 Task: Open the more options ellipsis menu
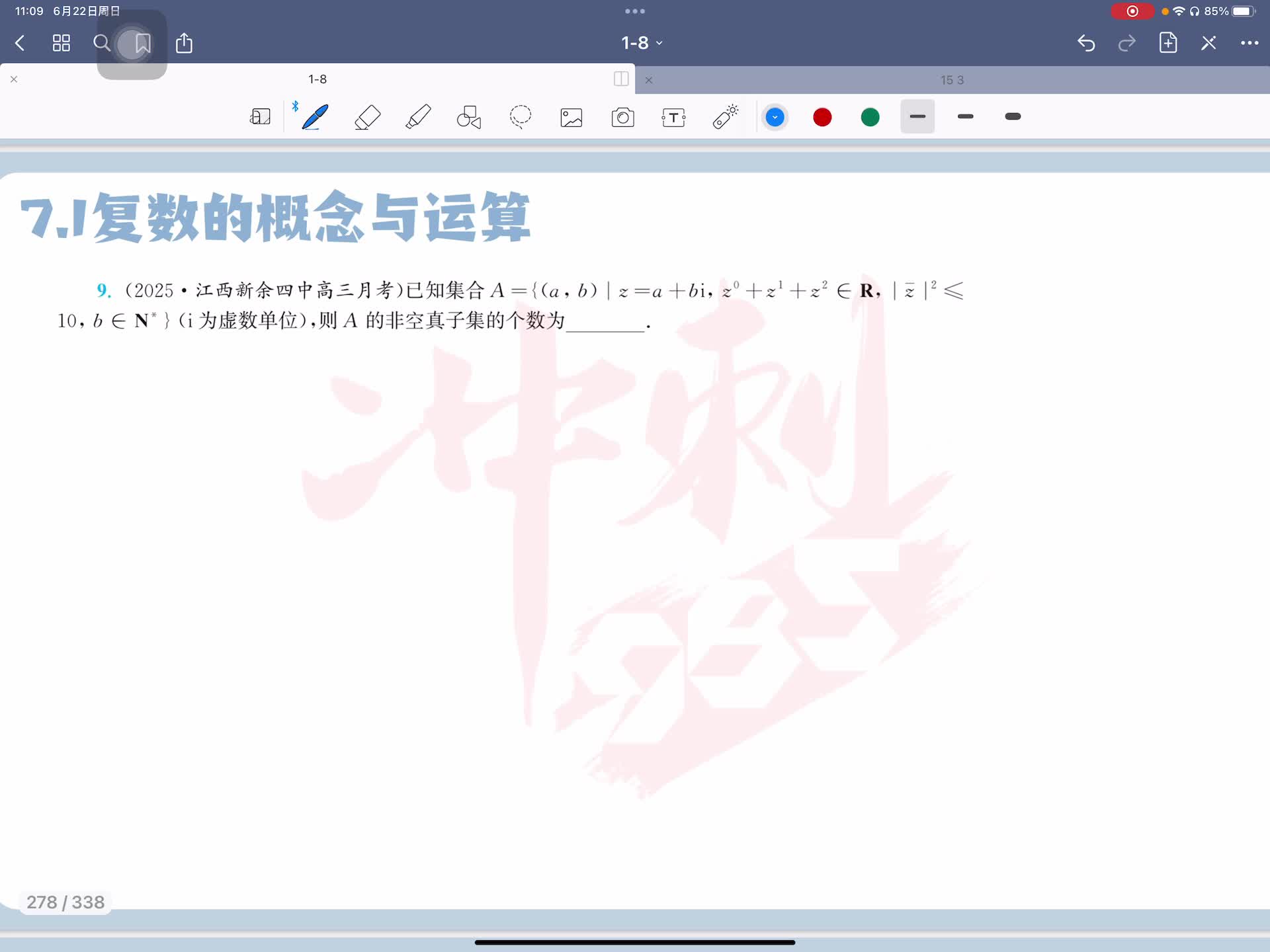click(x=1249, y=43)
